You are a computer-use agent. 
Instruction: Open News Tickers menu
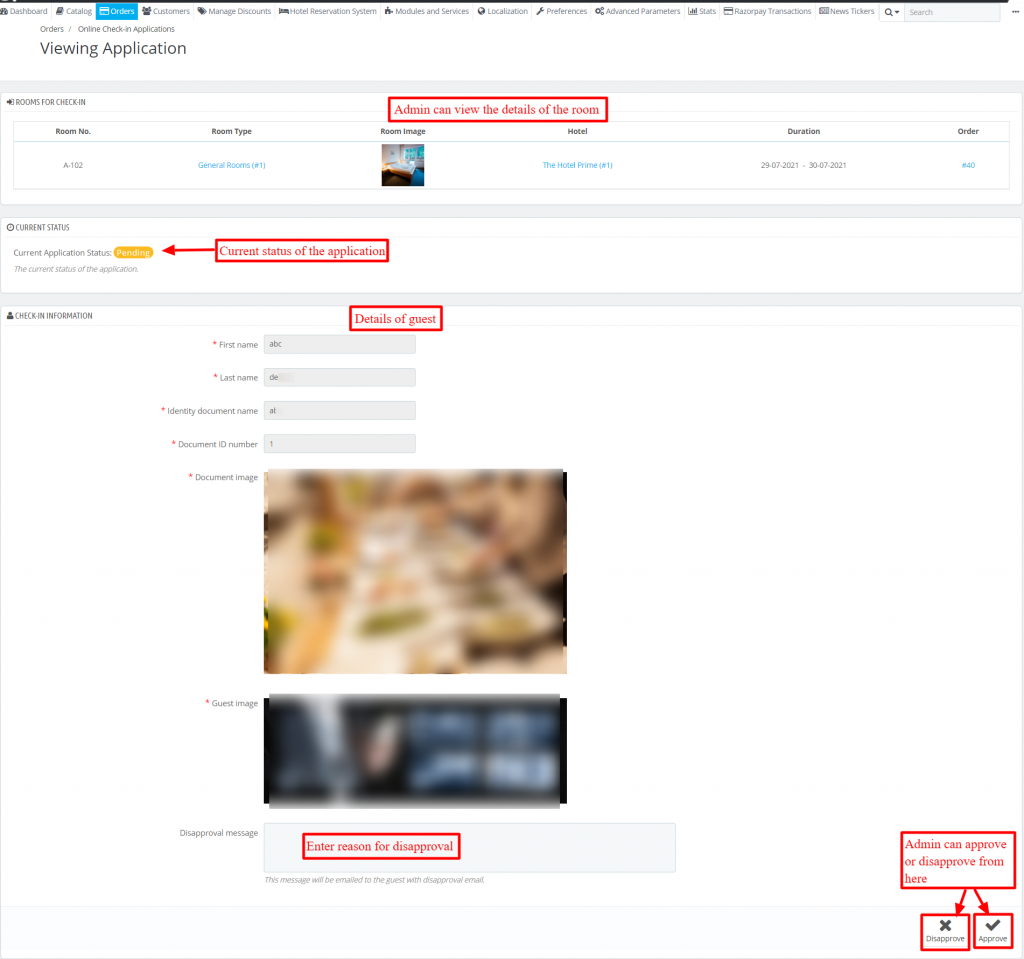point(847,11)
